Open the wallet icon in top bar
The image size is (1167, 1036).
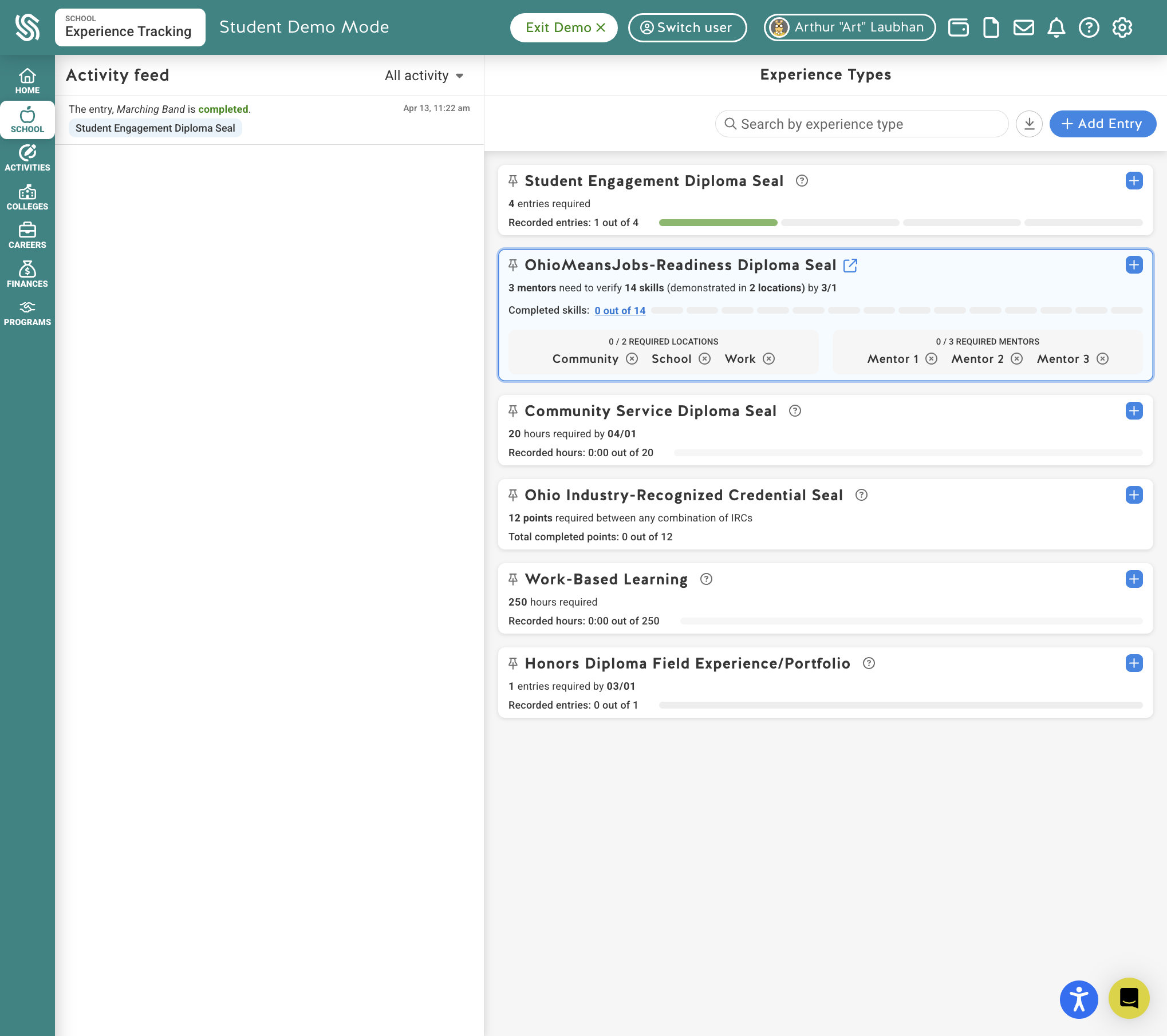[x=958, y=27]
